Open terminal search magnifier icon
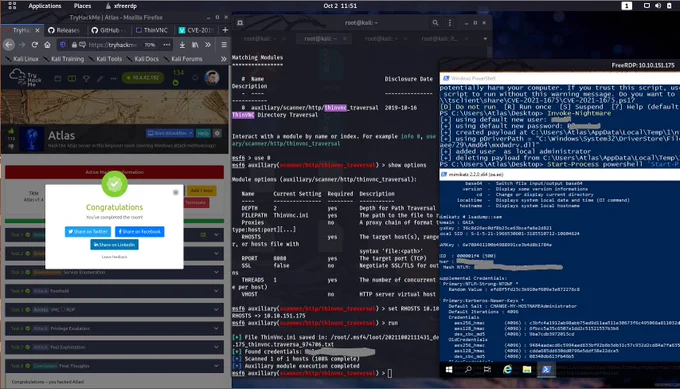Screen dimensions: 680x389 (435, 23)
